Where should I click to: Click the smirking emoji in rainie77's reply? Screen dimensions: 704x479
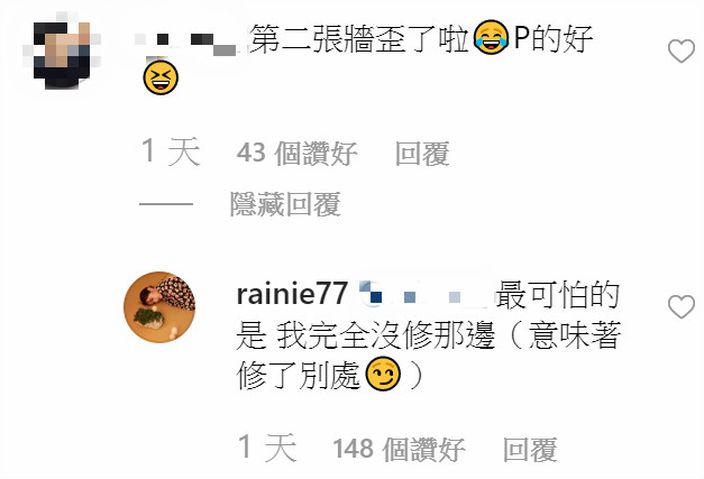click(383, 374)
